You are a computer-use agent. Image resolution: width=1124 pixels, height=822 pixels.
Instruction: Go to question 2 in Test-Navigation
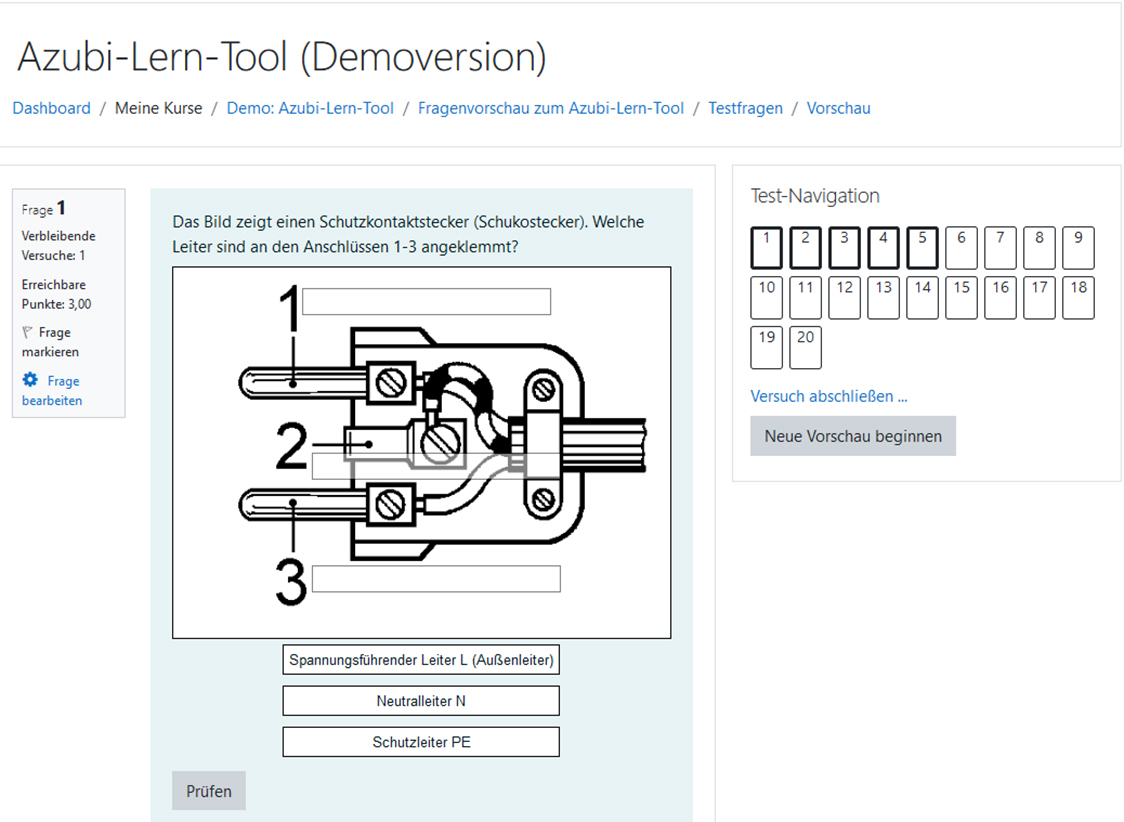[805, 247]
